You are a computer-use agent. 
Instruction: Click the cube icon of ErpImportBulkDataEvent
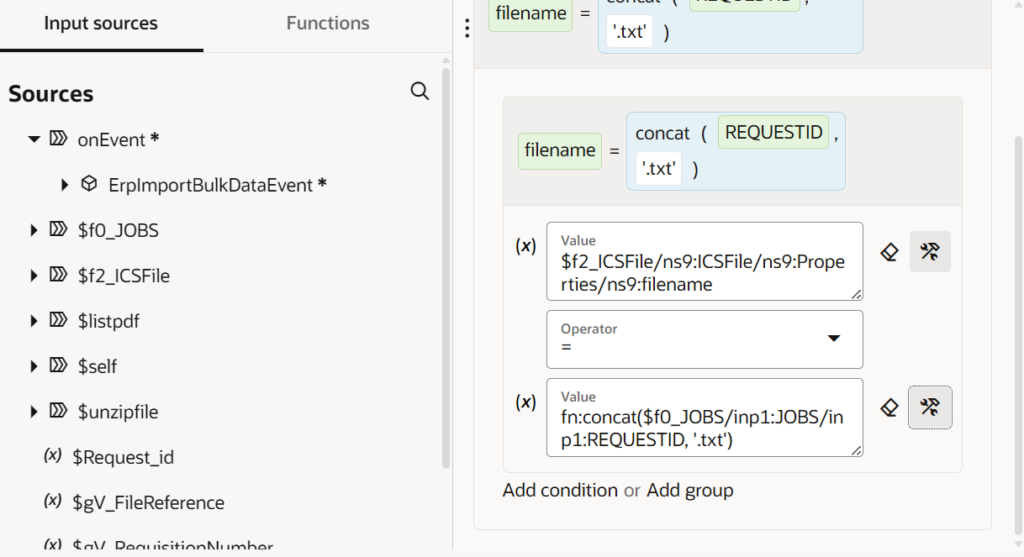(89, 184)
